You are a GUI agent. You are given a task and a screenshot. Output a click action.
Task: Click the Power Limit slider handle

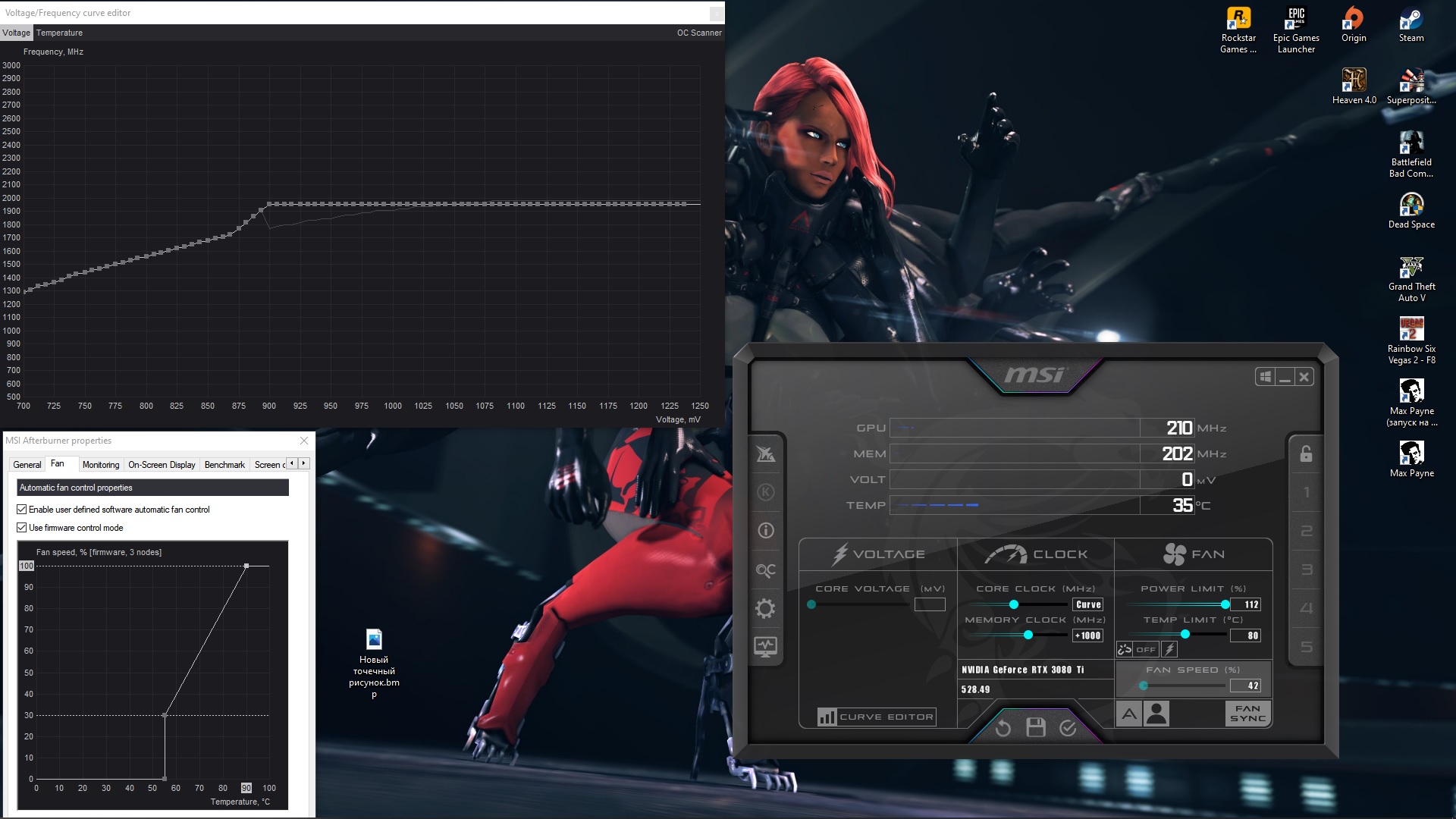(x=1225, y=604)
